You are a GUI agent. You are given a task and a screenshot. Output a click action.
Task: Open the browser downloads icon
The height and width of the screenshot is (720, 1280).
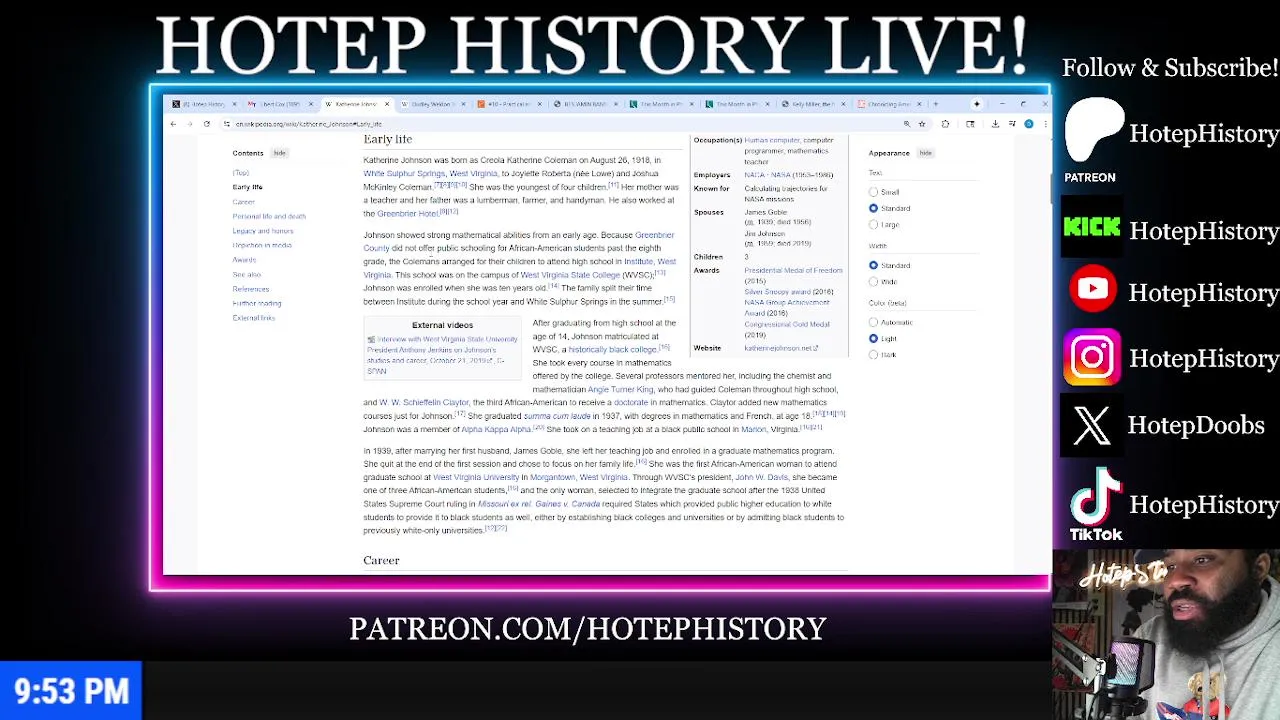click(995, 124)
